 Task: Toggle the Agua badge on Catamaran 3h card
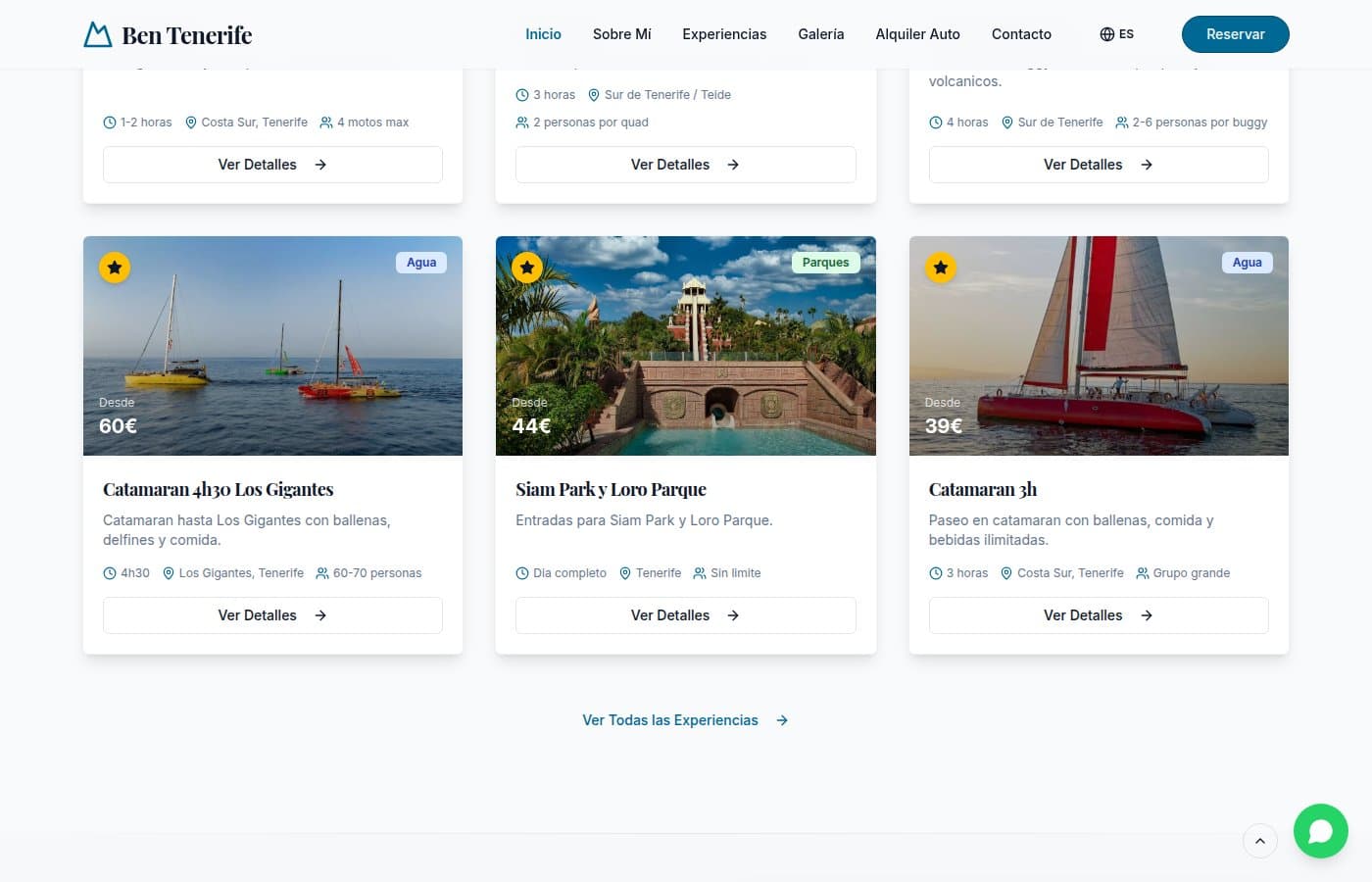(1247, 262)
